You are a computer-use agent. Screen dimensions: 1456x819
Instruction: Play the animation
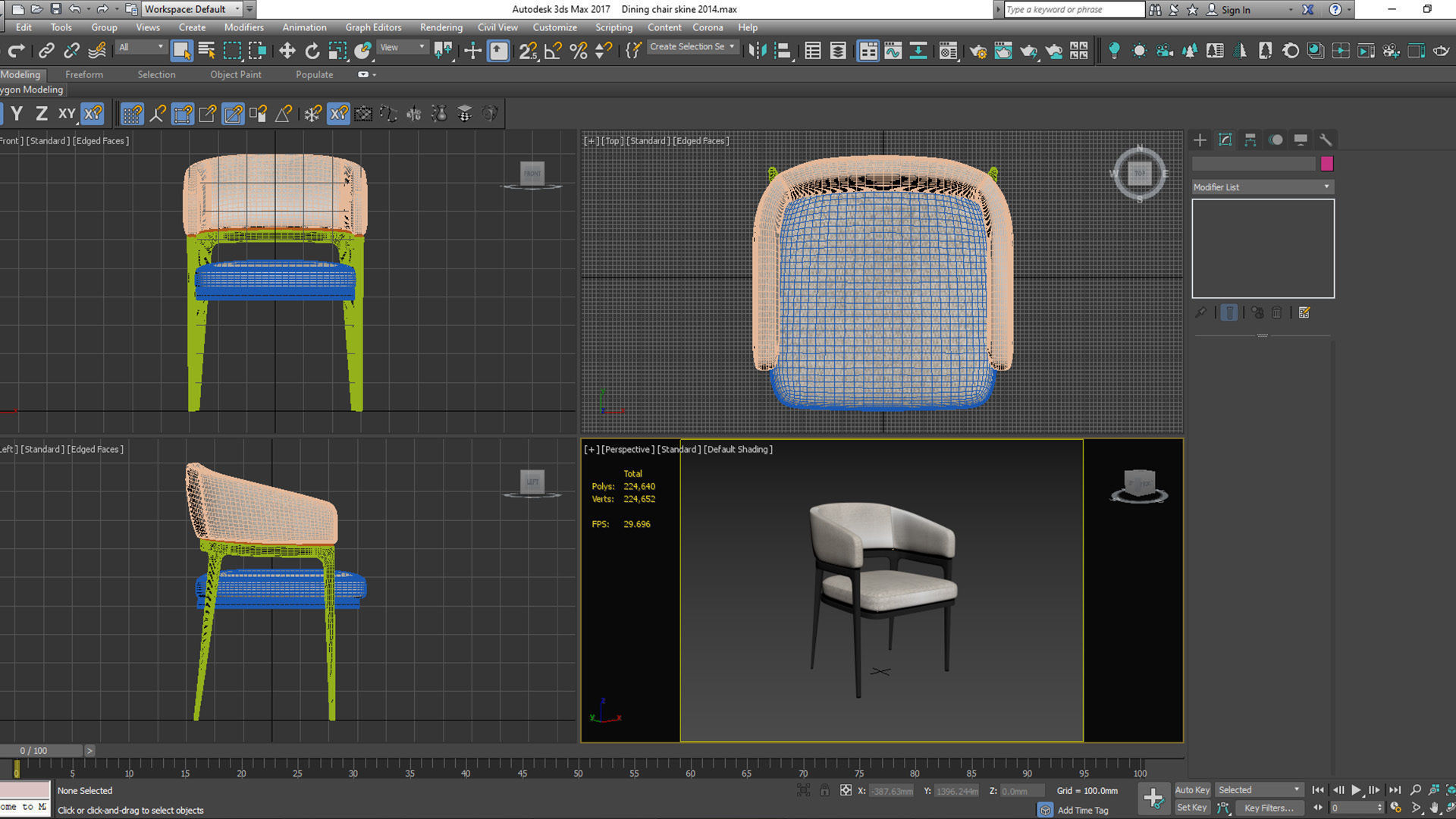(x=1356, y=790)
